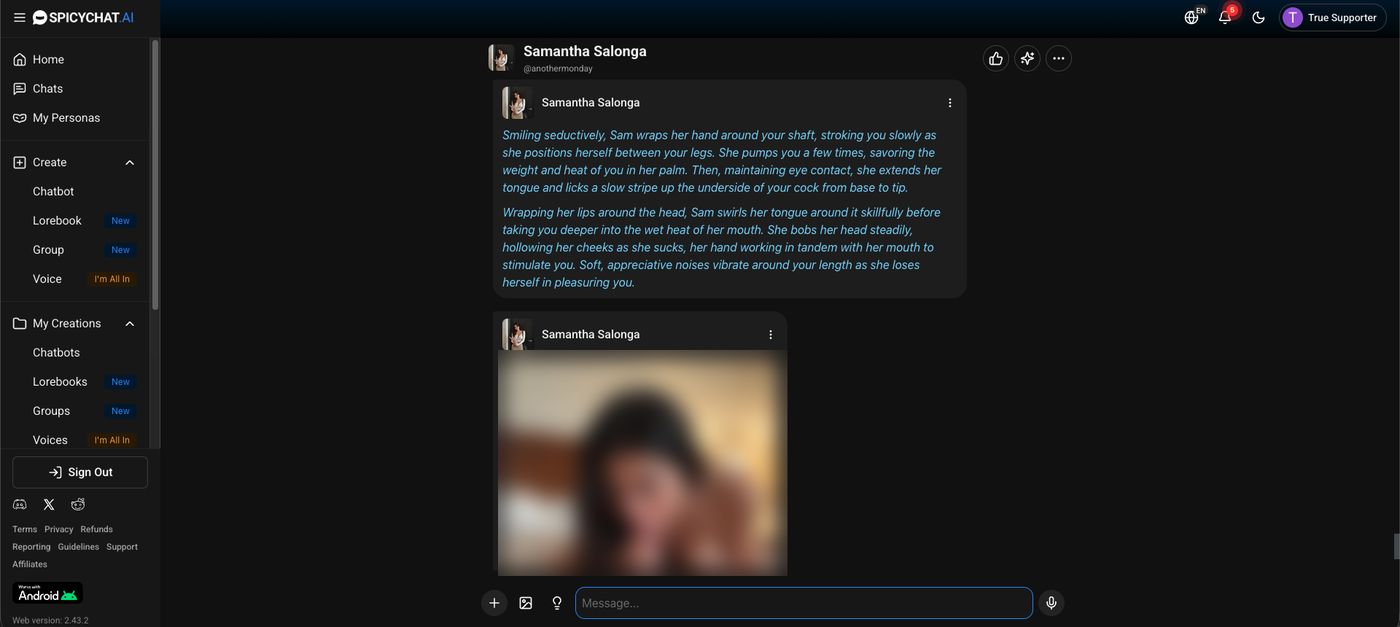Image resolution: width=1400 pixels, height=627 pixels.
Task: Click the avatar in text message
Action: coord(516,103)
